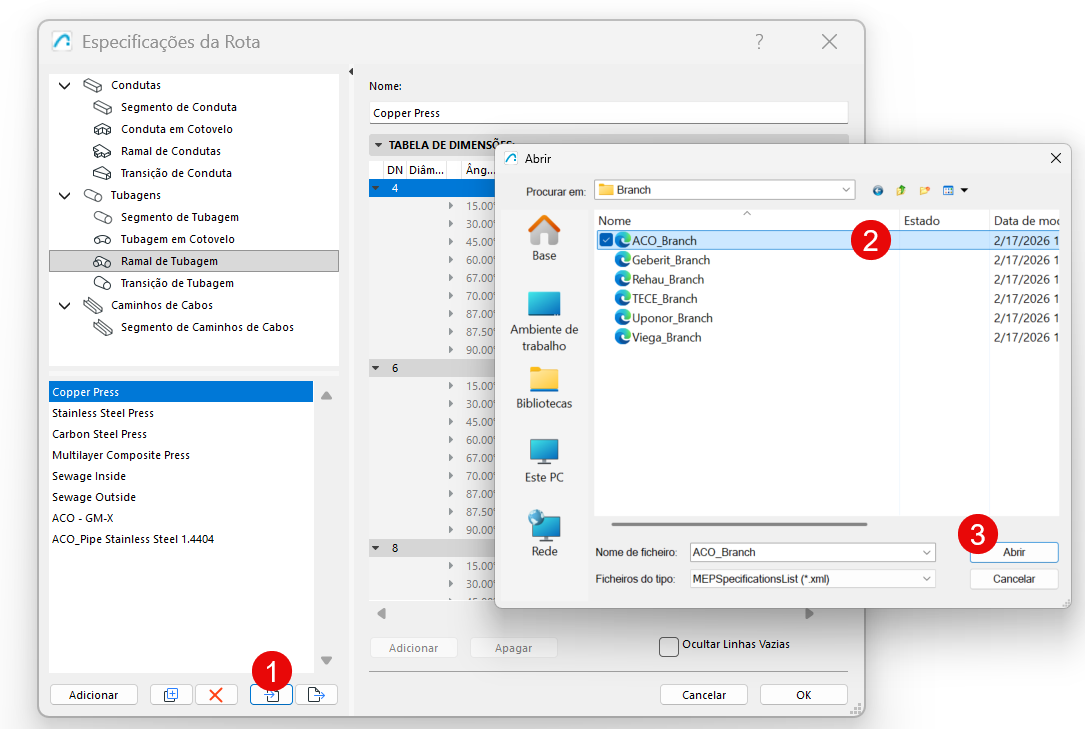1085x729 pixels.
Task: Go back using the blue back arrow icon
Action: [x=877, y=190]
